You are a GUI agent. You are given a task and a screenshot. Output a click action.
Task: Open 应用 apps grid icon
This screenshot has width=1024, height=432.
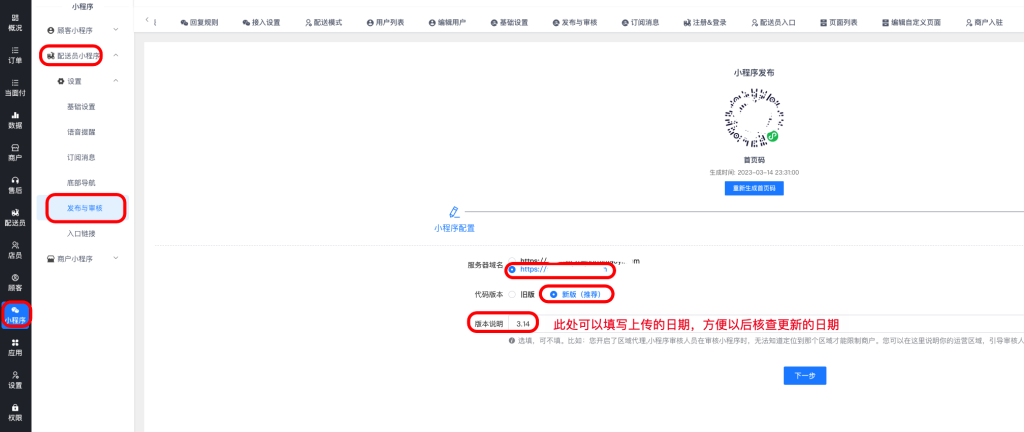click(15, 347)
